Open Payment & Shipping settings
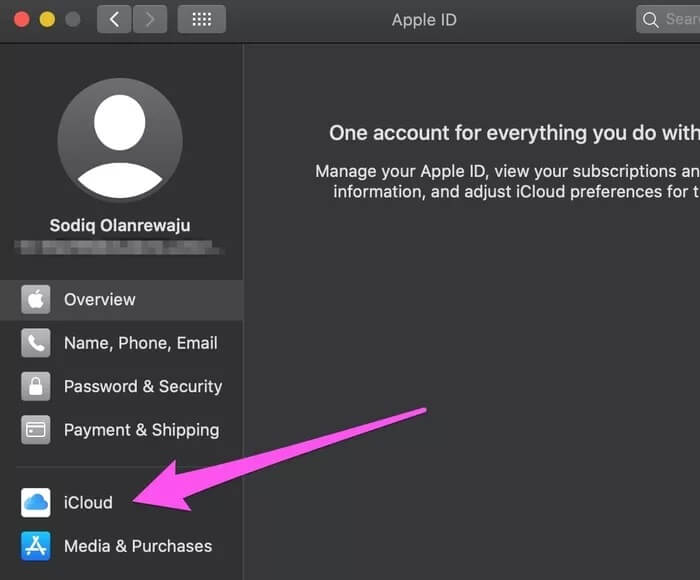 click(121, 430)
